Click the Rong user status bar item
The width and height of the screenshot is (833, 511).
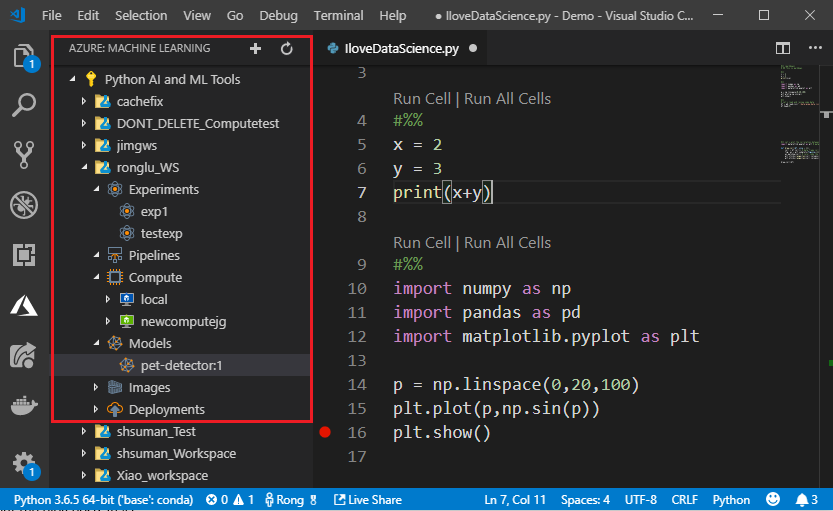290,499
